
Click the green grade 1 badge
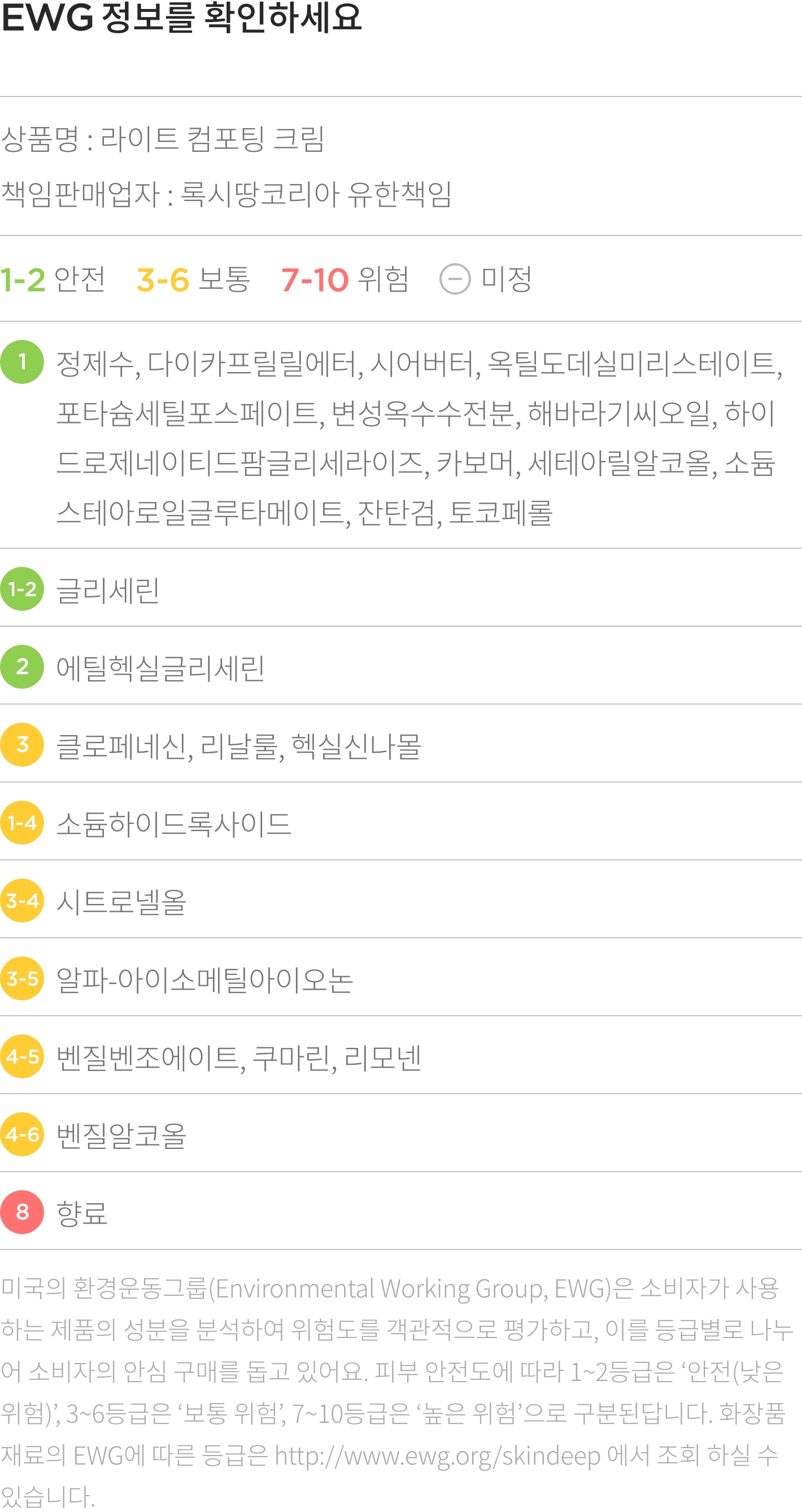(x=21, y=361)
